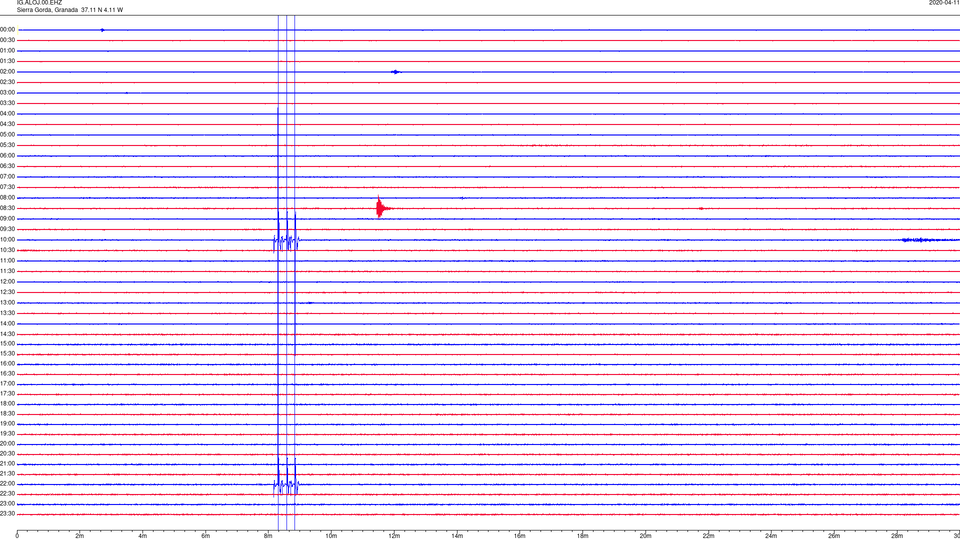The height and width of the screenshot is (540, 960).
Task: Select the 00:30 trace time label
Action: tap(7, 40)
